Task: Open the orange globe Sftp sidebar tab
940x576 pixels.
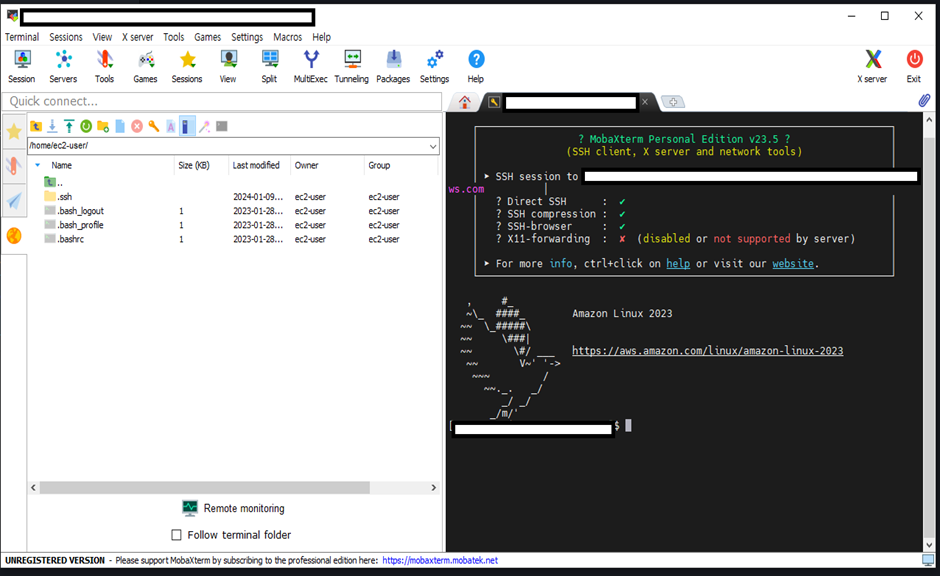Action: (x=14, y=236)
